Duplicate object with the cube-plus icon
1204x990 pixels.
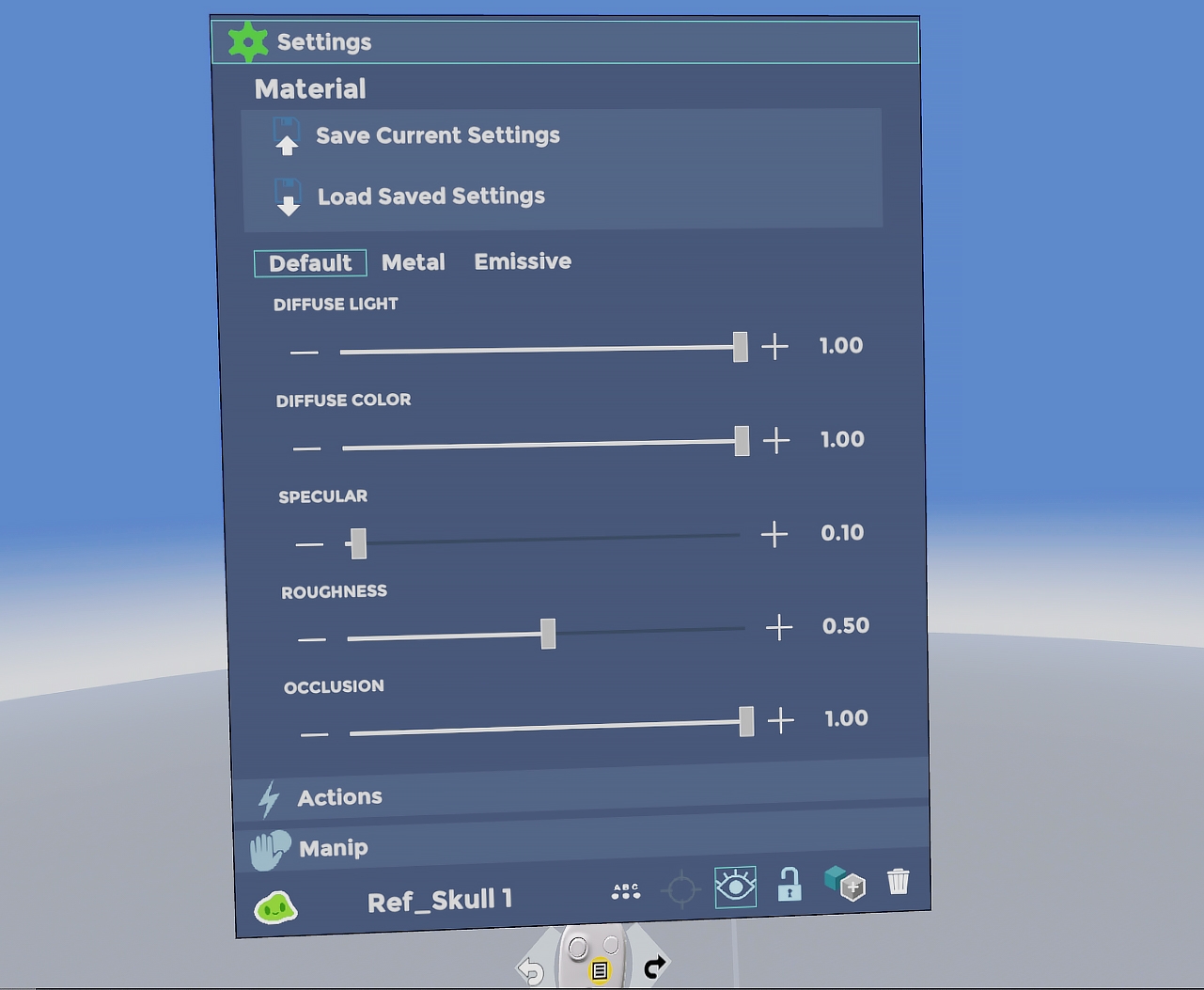(844, 883)
